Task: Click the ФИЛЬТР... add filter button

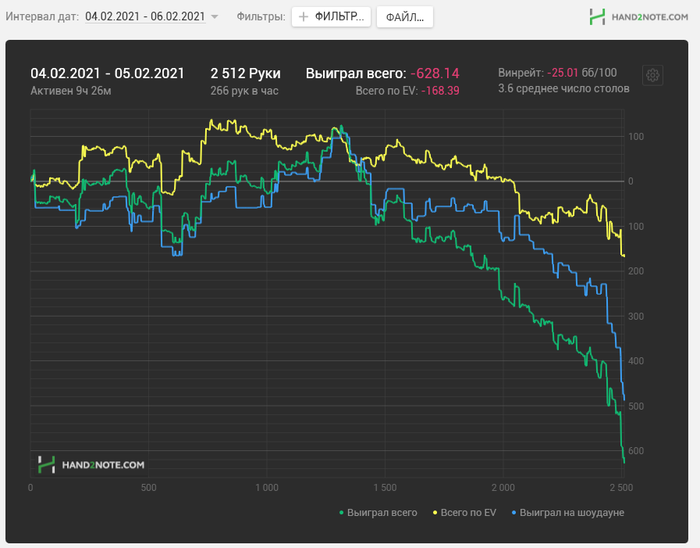Action: [331, 17]
